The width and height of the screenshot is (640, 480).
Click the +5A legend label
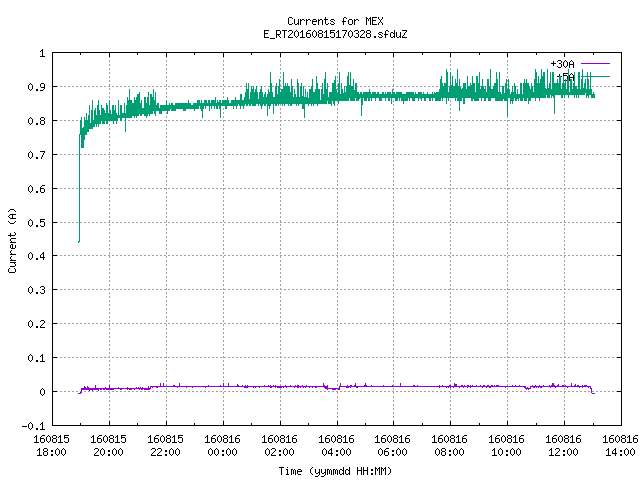click(565, 77)
